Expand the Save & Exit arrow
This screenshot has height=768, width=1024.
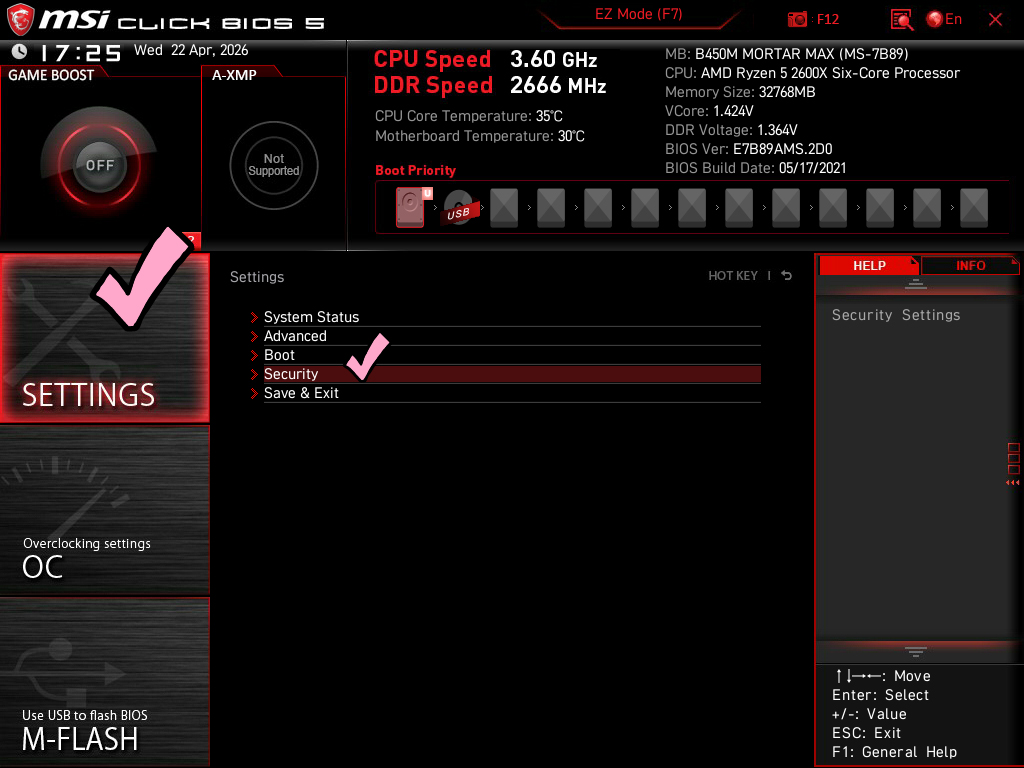point(254,393)
